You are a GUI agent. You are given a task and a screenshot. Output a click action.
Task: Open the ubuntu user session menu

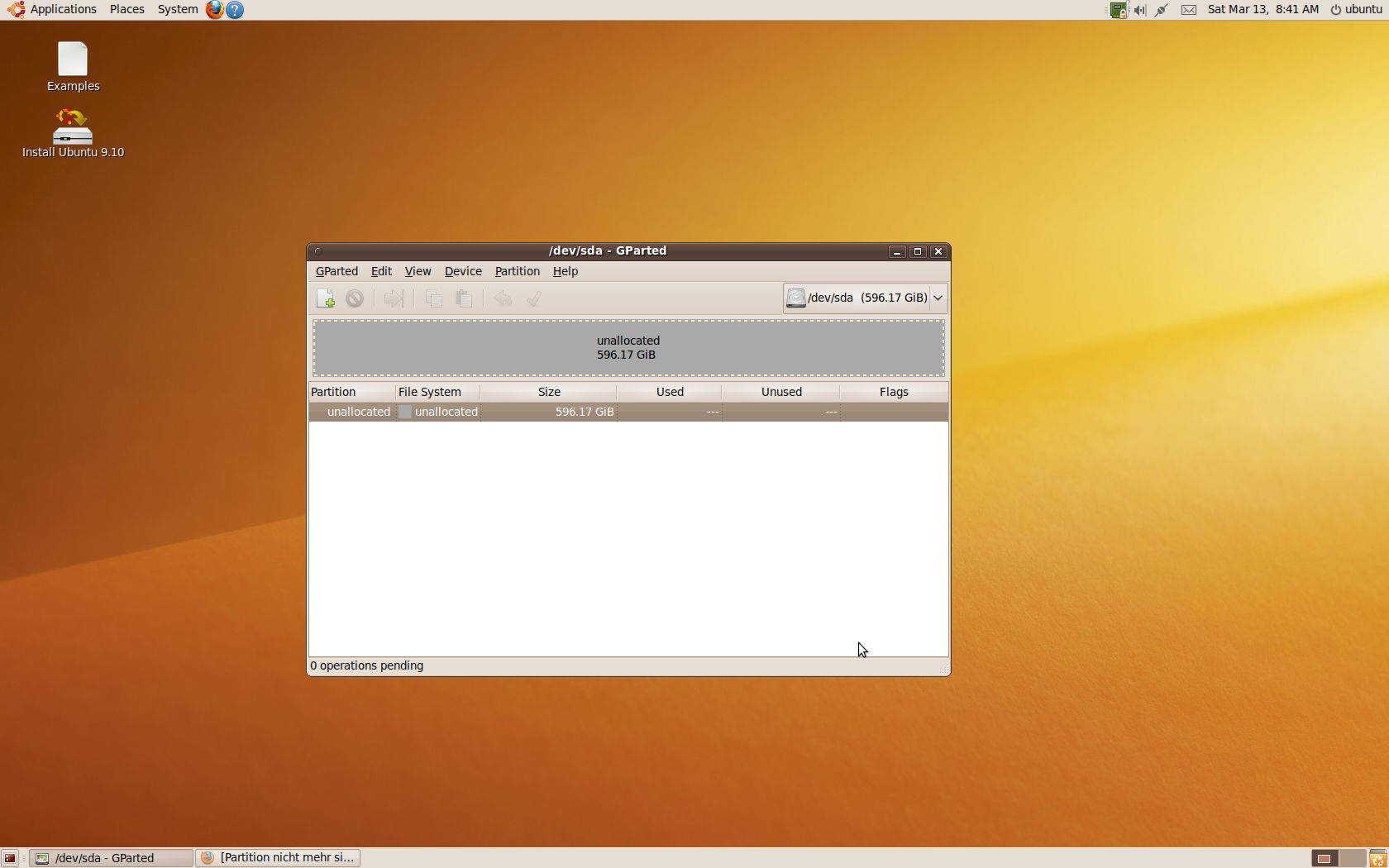[x=1356, y=9]
